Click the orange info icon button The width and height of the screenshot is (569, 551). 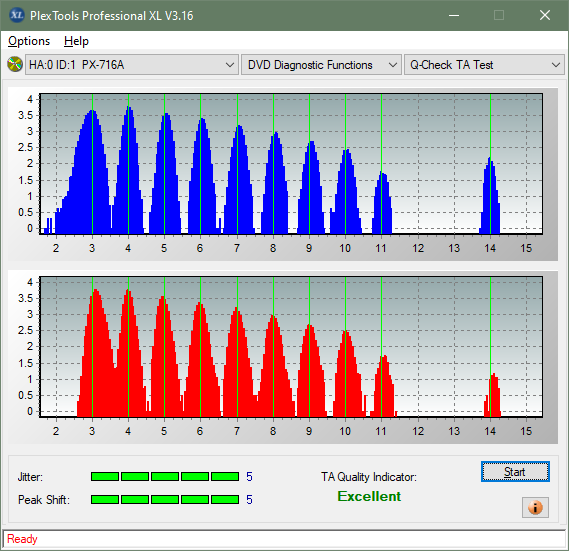(x=535, y=507)
